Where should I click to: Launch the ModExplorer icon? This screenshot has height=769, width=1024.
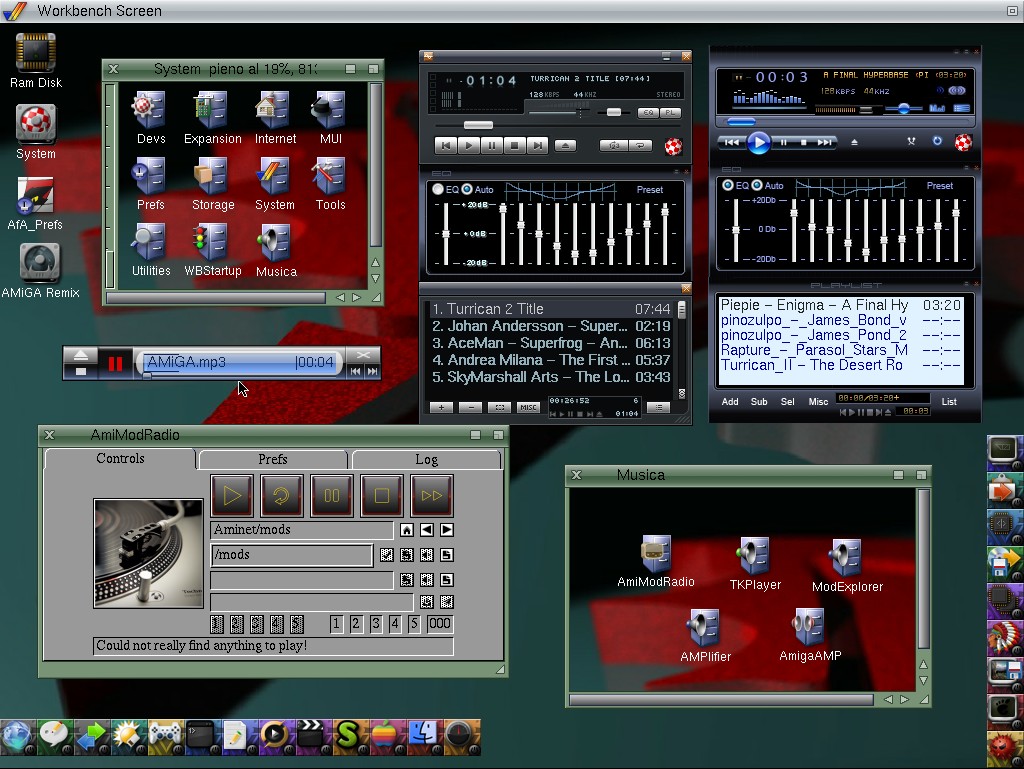pyautogui.click(x=846, y=558)
